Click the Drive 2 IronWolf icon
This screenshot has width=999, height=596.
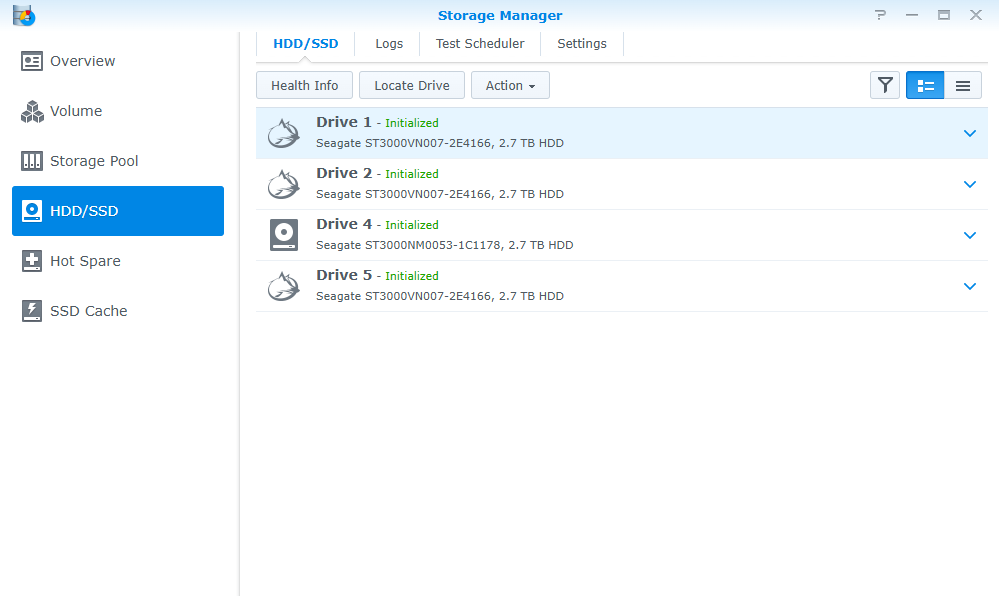coord(284,184)
